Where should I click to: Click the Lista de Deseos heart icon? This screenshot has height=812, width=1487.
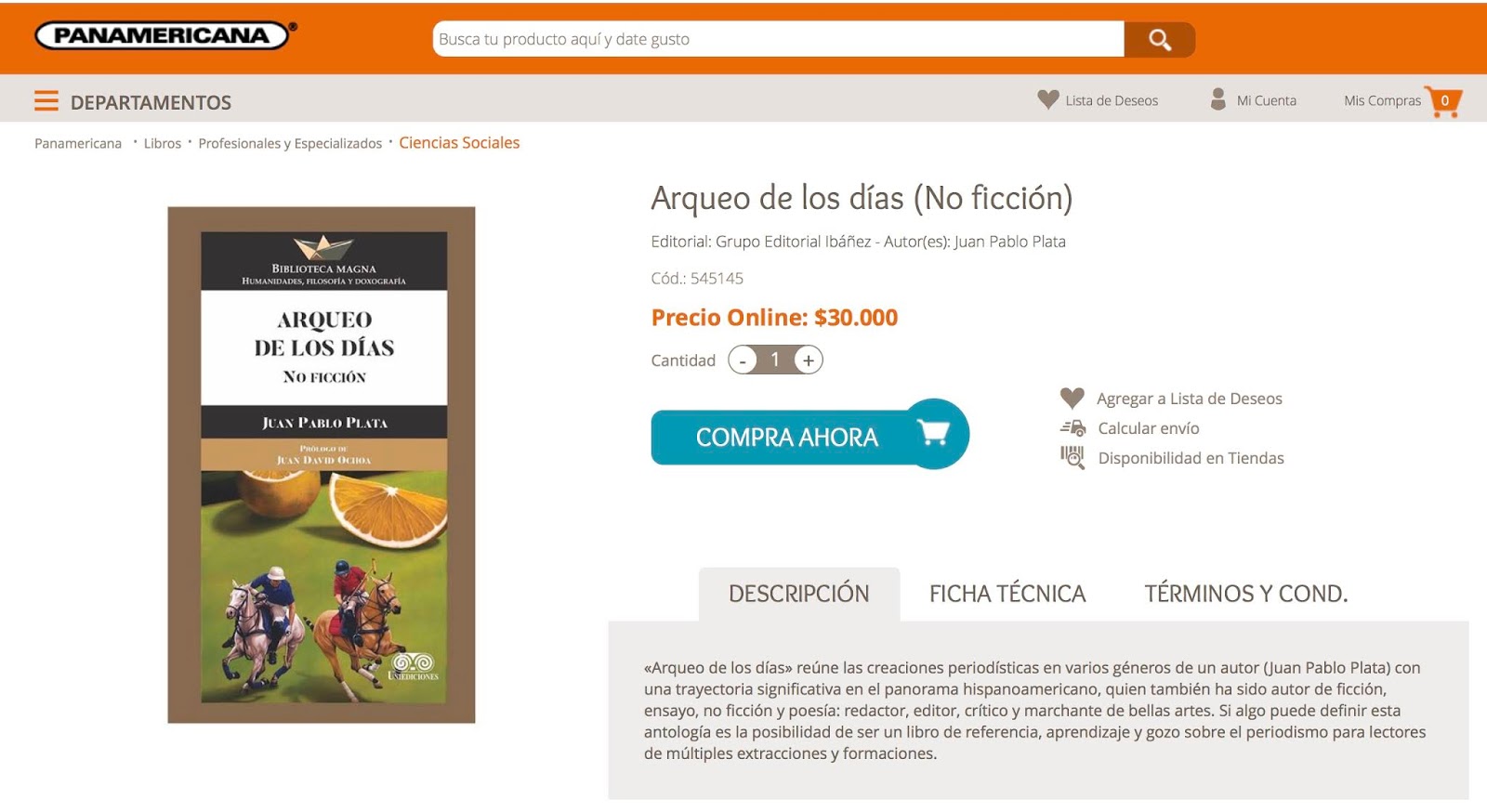(1048, 99)
